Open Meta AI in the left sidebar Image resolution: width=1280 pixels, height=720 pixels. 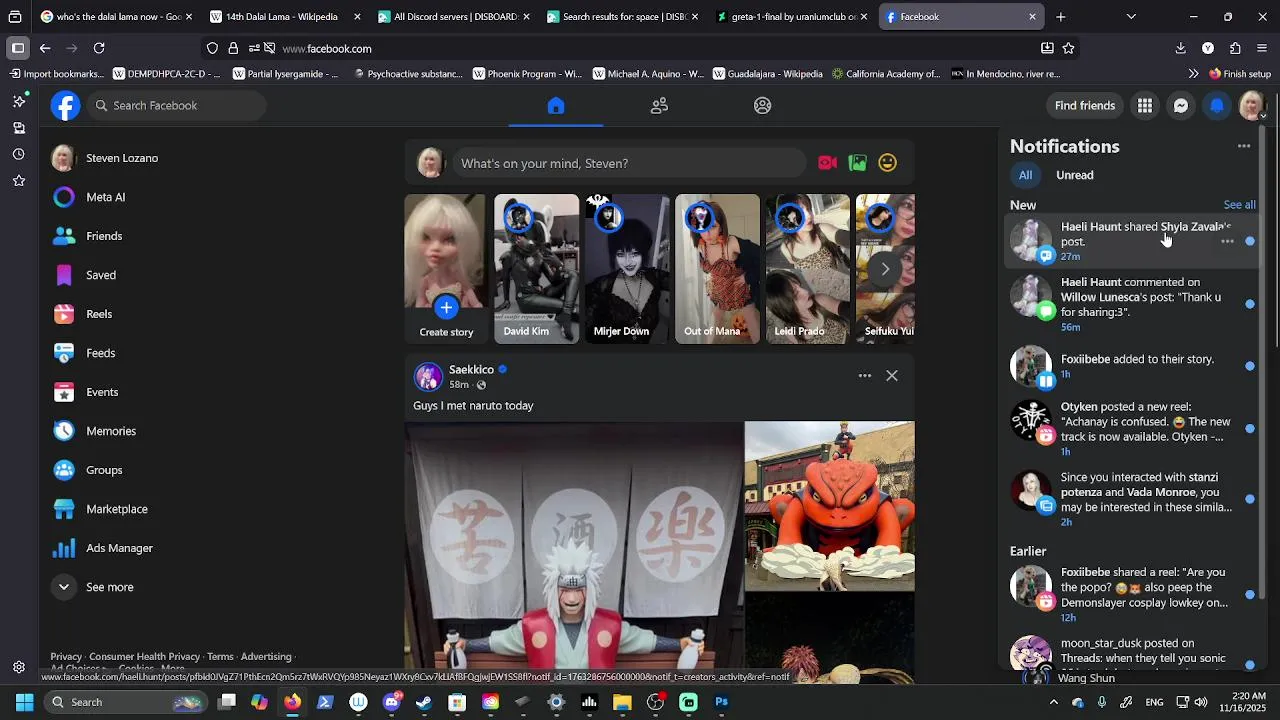tap(105, 197)
